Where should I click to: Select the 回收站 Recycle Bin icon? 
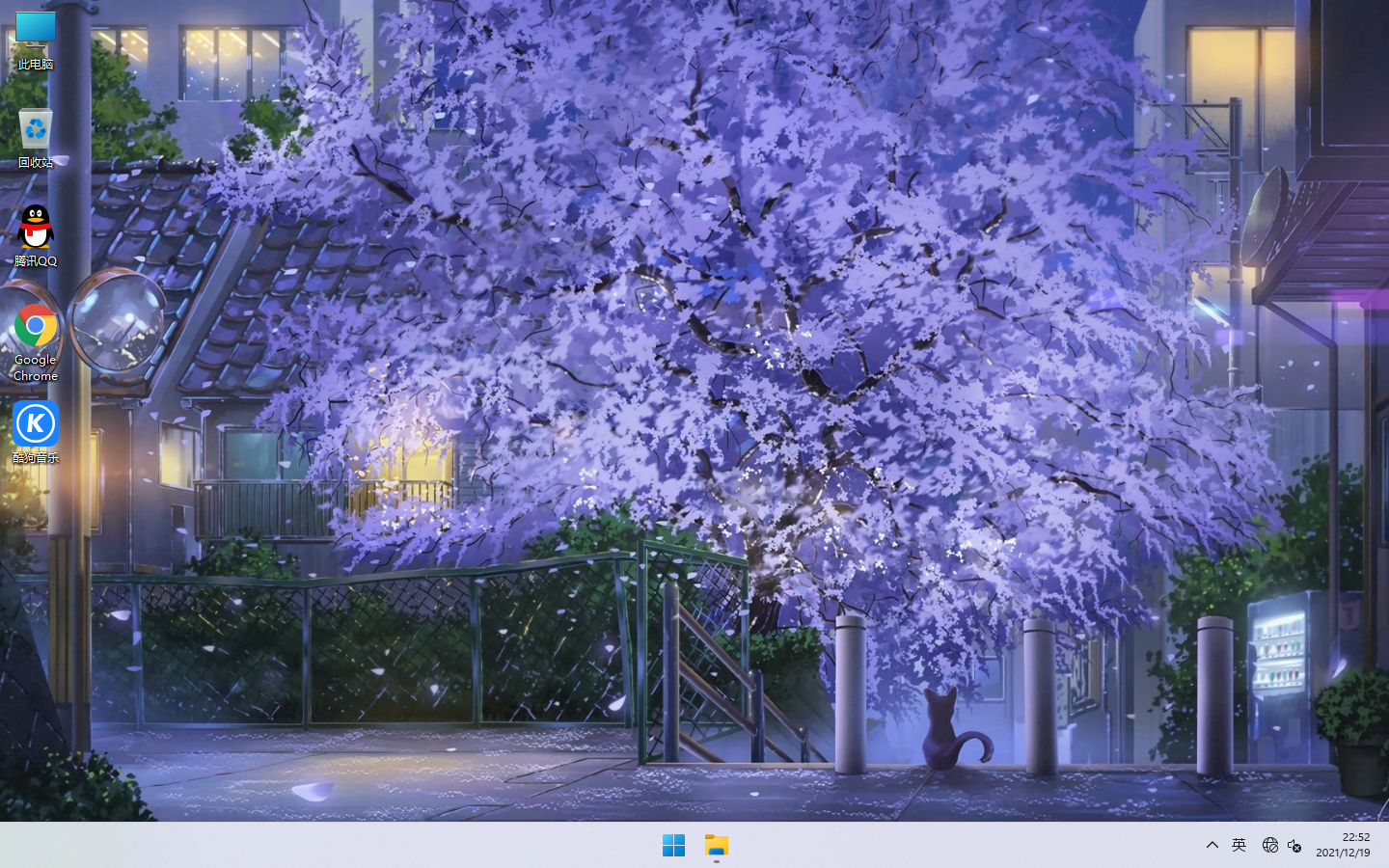[36, 129]
